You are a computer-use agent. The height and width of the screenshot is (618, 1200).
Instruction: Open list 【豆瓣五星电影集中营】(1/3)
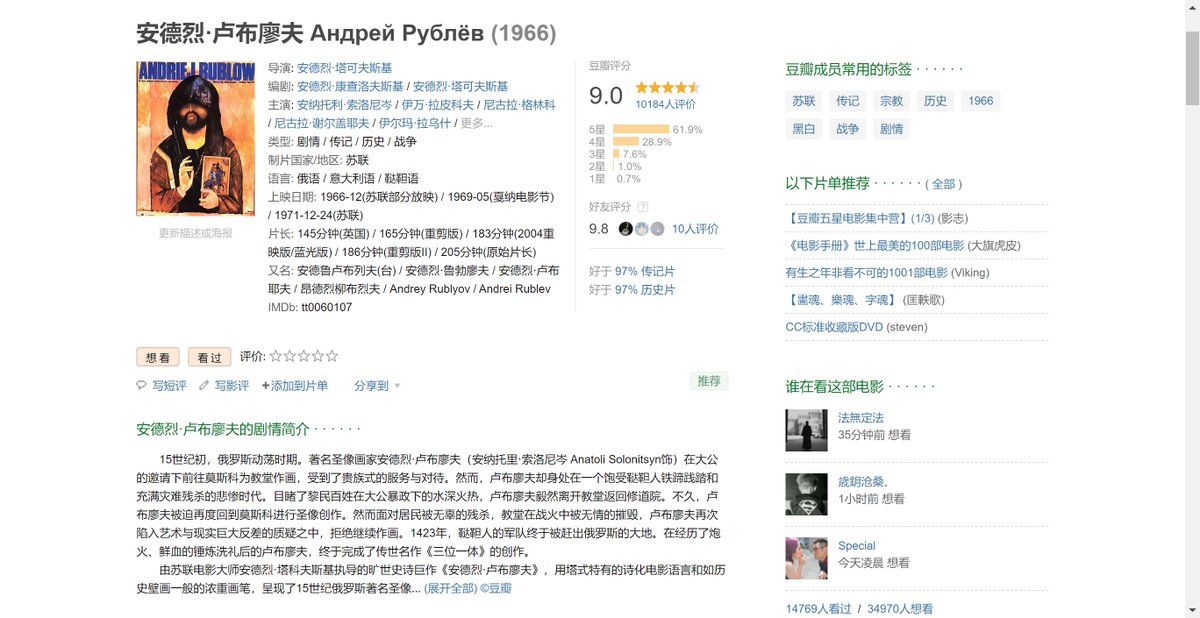click(860, 218)
